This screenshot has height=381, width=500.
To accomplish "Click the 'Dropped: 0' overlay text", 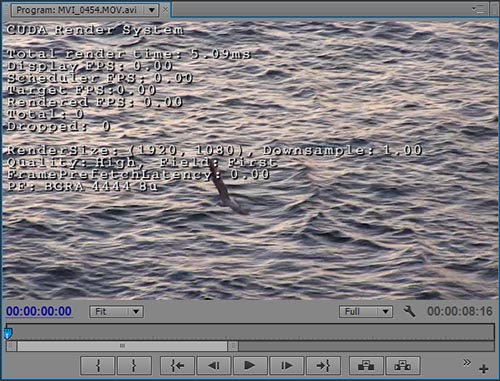I will pyautogui.click(x=59, y=126).
